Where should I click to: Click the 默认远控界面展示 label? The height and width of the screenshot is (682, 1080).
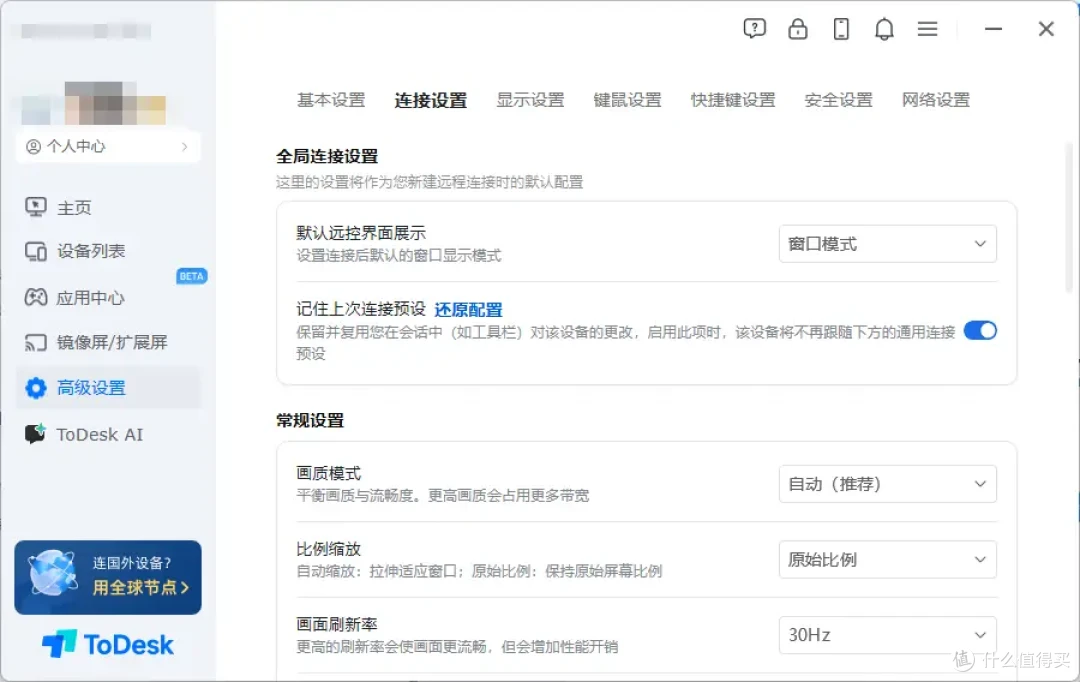click(x=361, y=233)
